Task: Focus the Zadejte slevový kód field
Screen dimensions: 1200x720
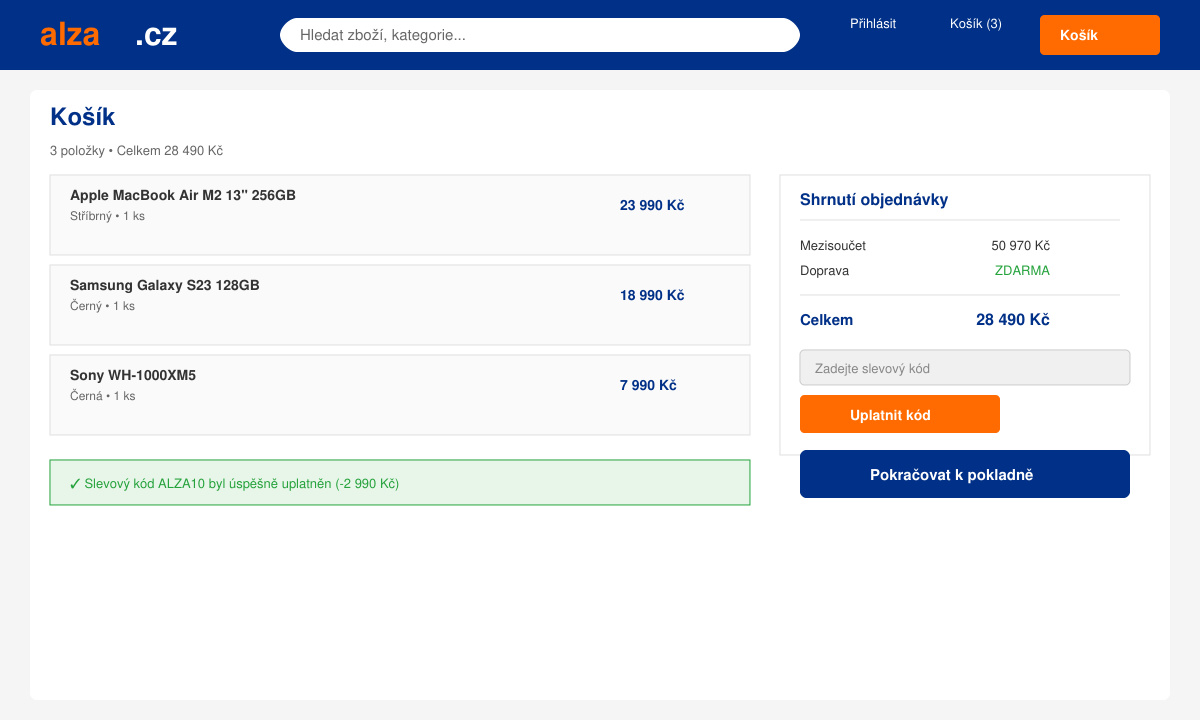Action: pyautogui.click(x=965, y=368)
